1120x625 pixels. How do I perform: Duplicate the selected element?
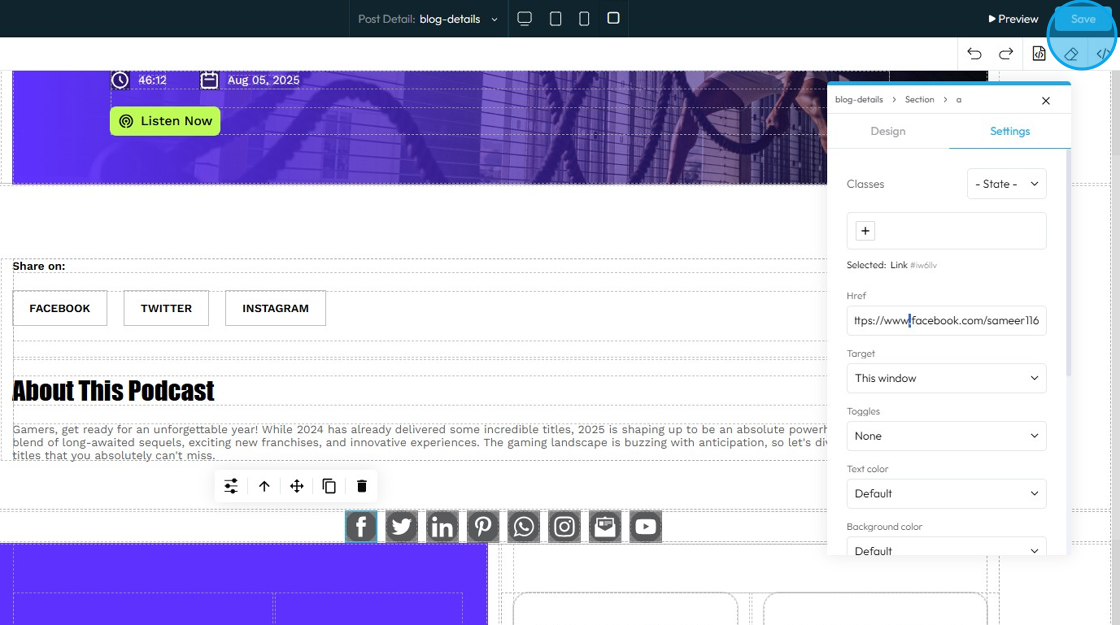coord(329,486)
